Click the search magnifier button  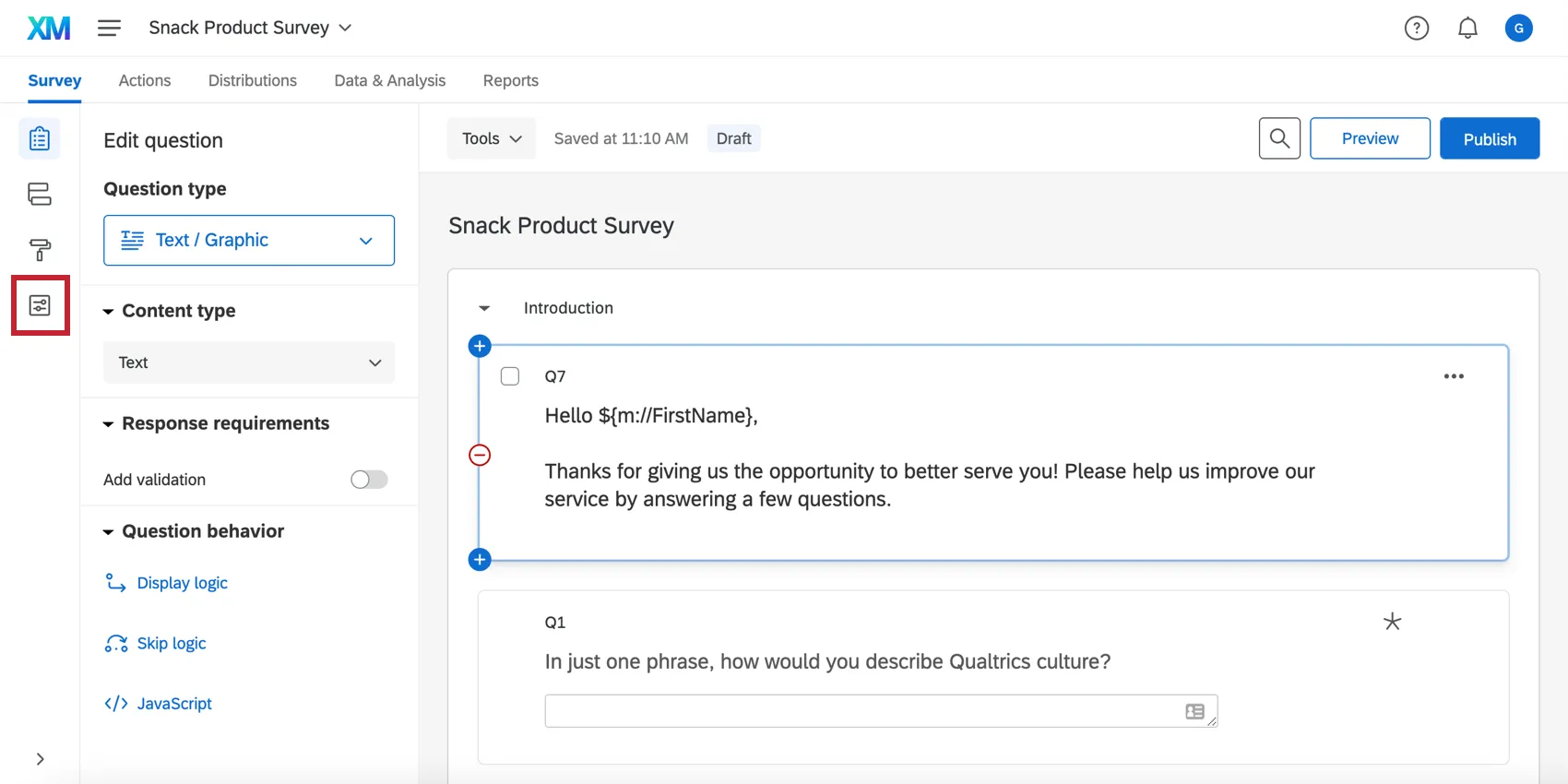pos(1279,138)
